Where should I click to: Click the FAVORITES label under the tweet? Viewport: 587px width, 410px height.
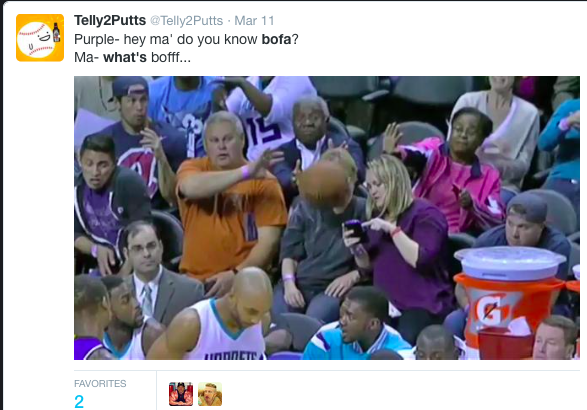tap(100, 383)
